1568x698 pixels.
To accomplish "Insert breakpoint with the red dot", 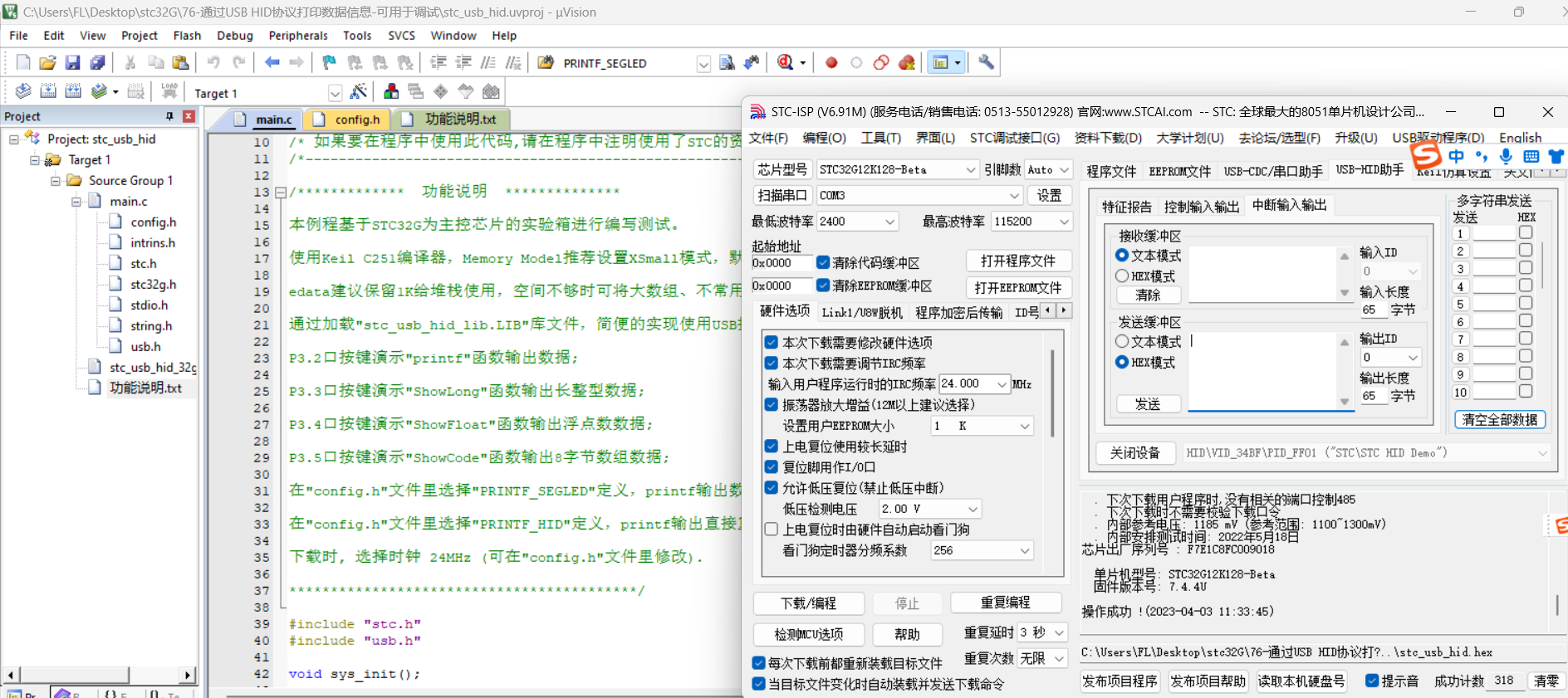I will 831,62.
